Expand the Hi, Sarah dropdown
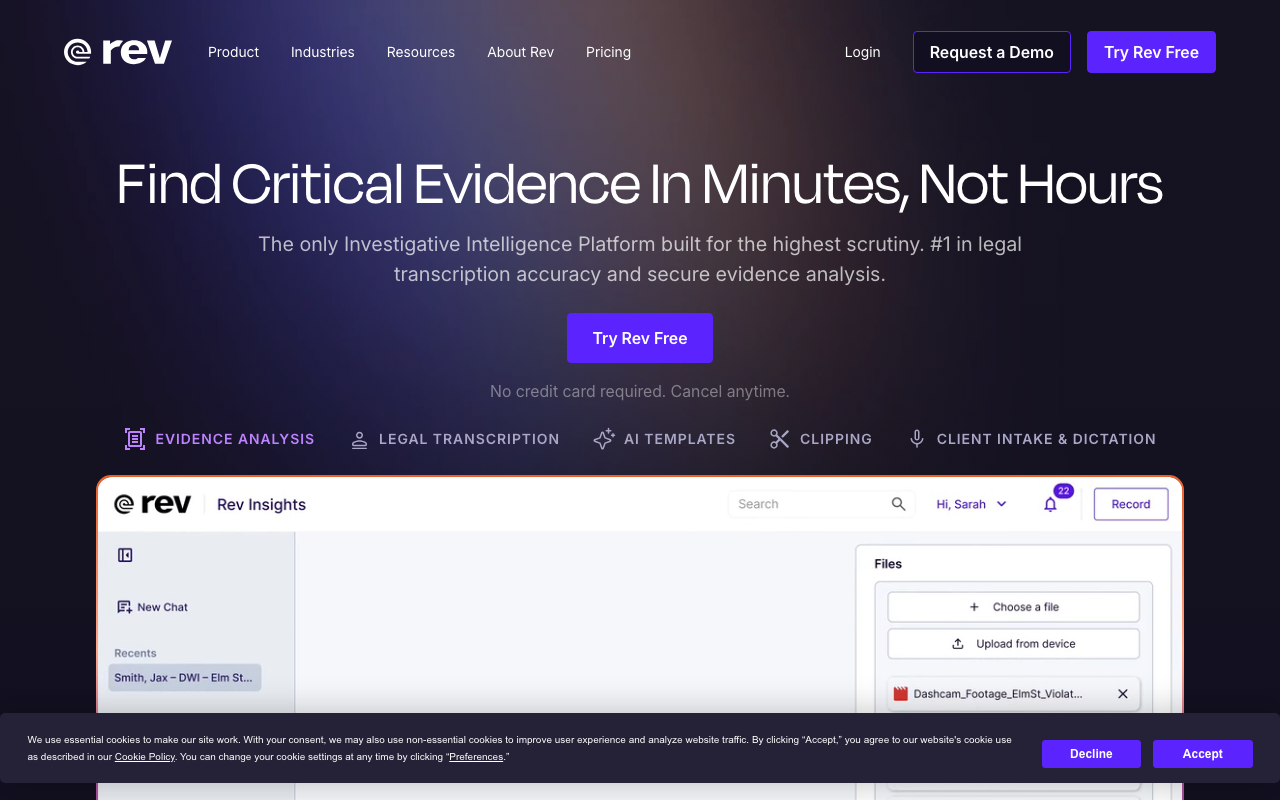This screenshot has height=800, width=1280. 971,504
